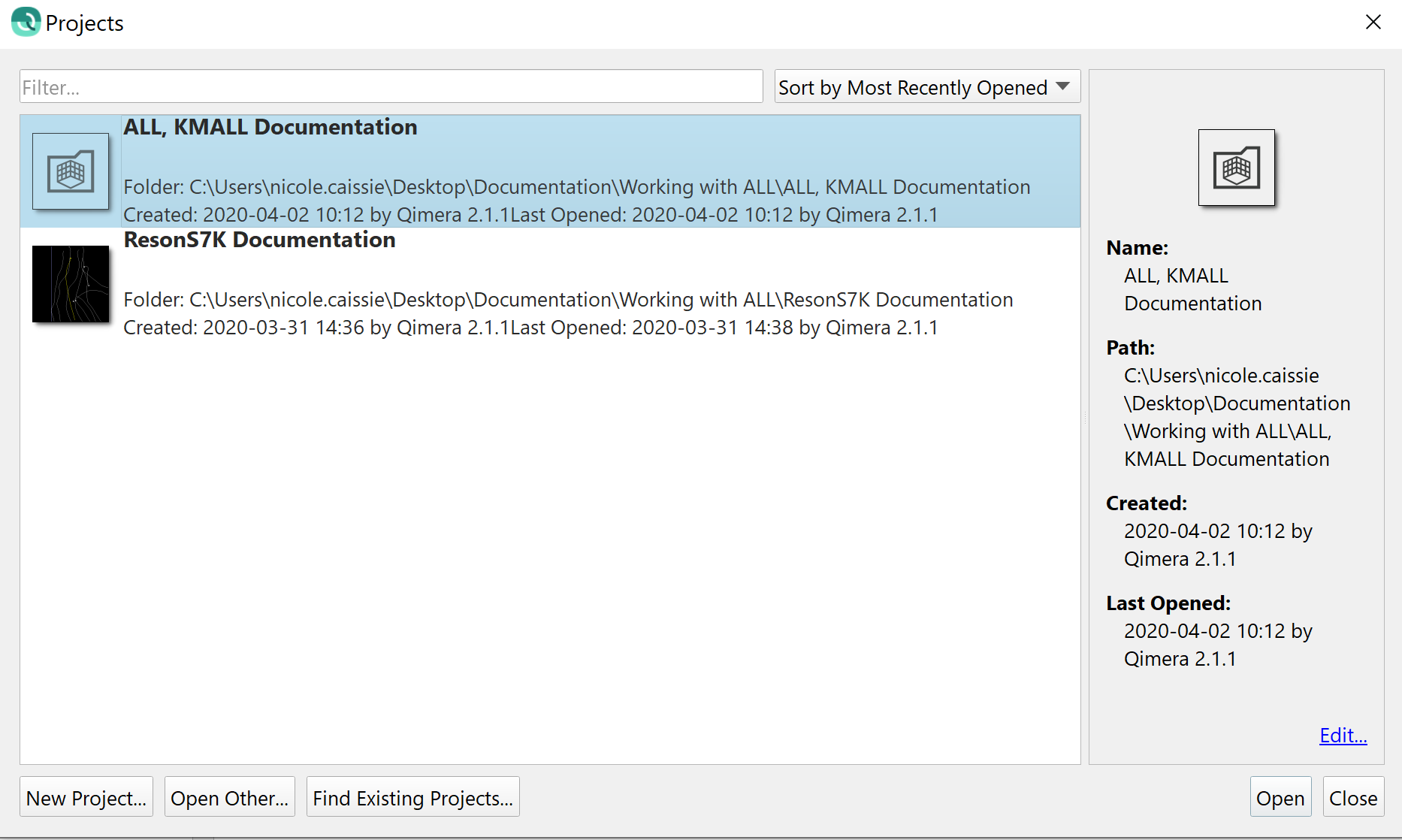Screen dimensions: 1402x840
Task: Open the selected project with Open button
Action: [x=1280, y=797]
